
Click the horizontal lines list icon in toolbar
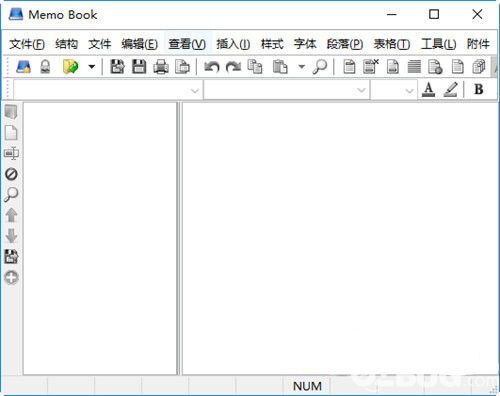(x=414, y=67)
